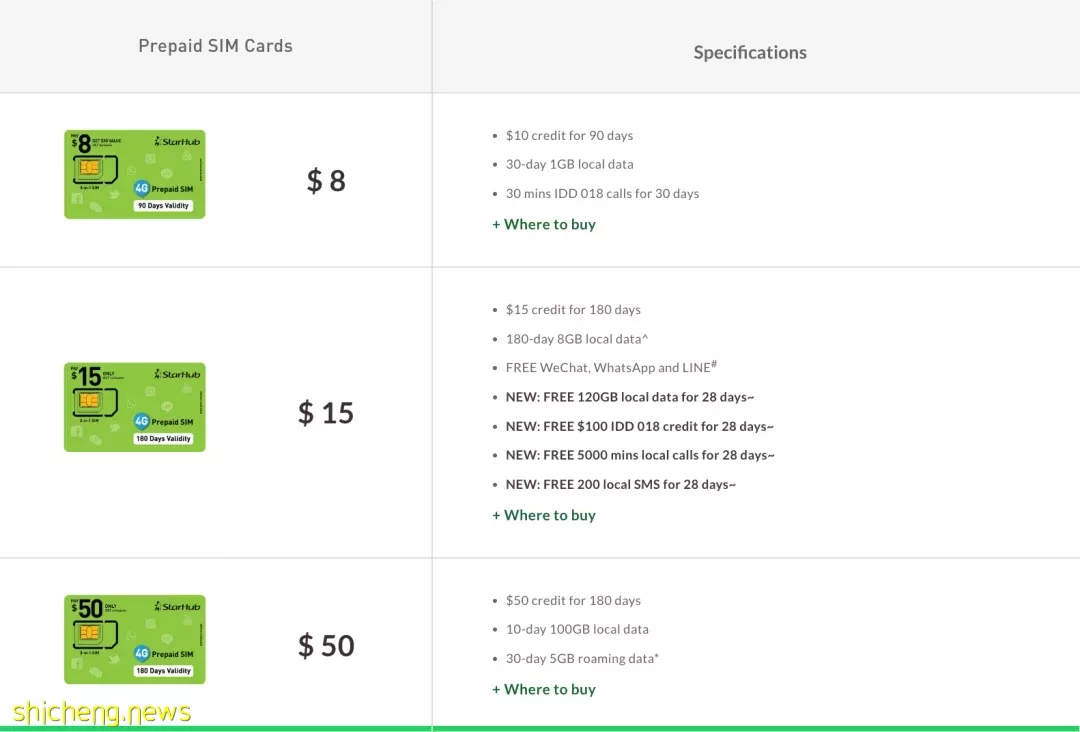This screenshot has height=732, width=1080.
Task: Click the 4G badge on $15 card
Action: (x=142, y=421)
